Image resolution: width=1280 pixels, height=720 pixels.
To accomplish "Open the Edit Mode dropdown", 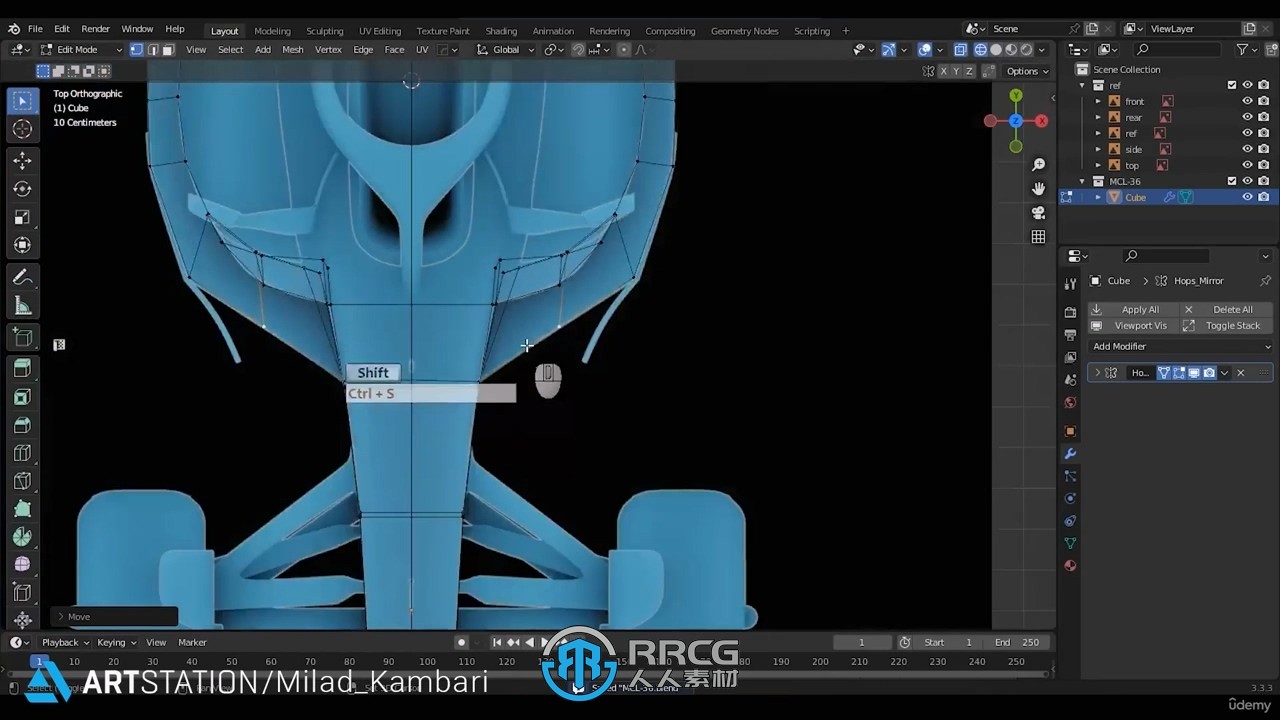I will [x=81, y=49].
